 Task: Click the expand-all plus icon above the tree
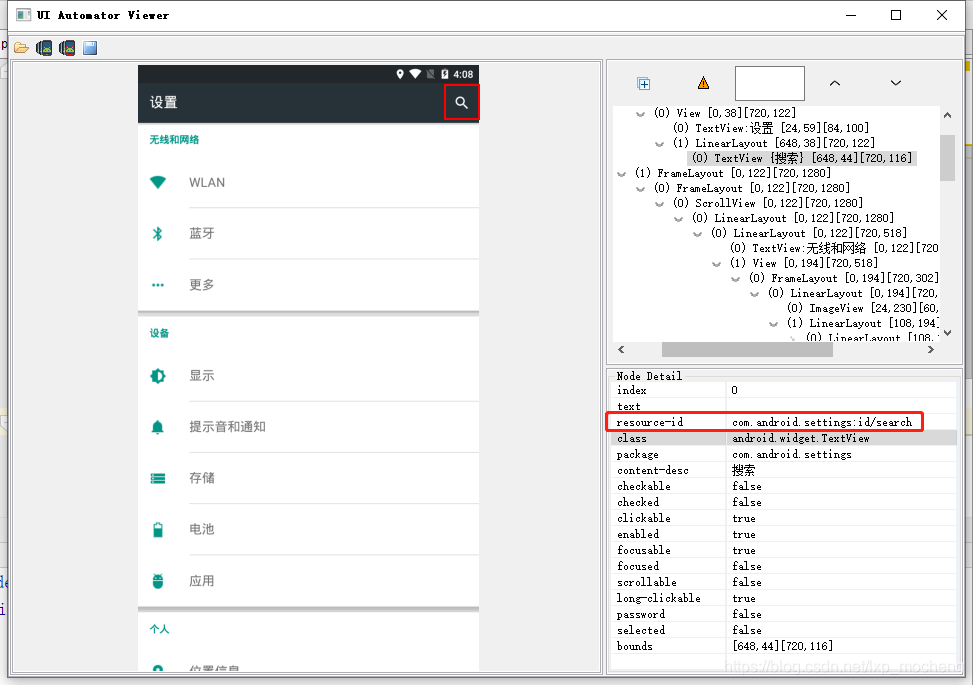tap(643, 83)
